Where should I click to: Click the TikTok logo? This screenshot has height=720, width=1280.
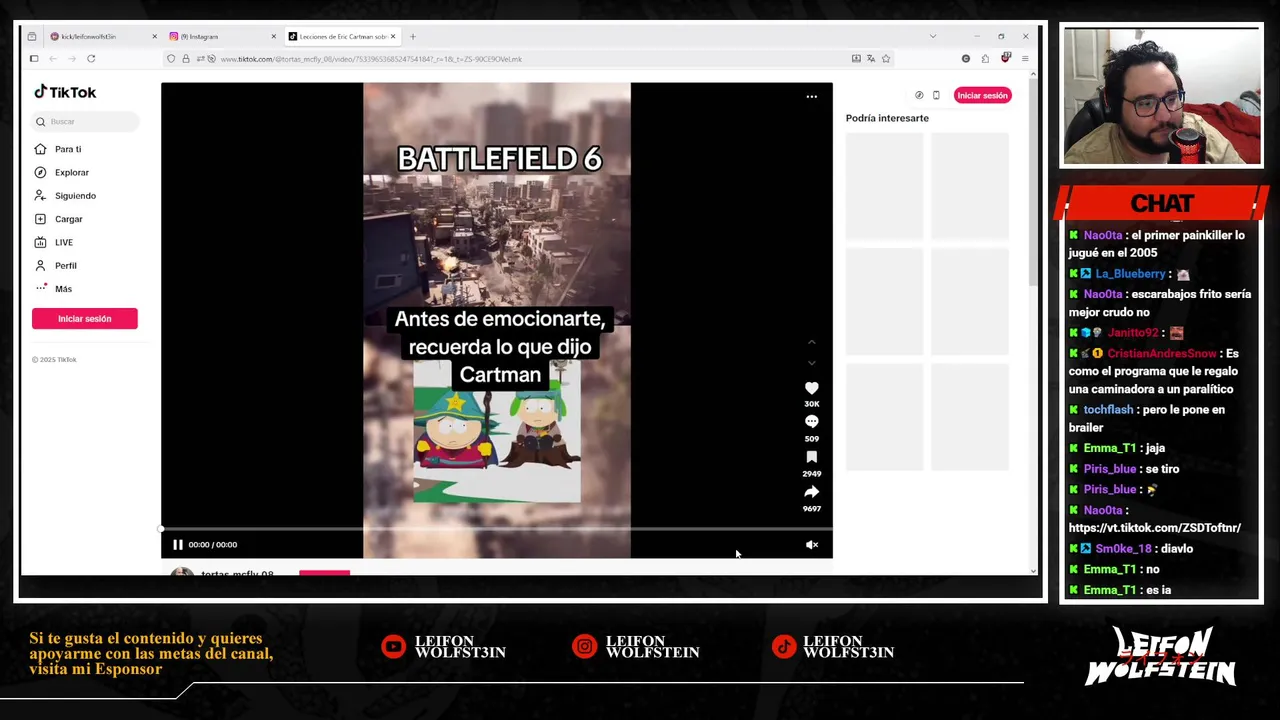click(x=65, y=92)
